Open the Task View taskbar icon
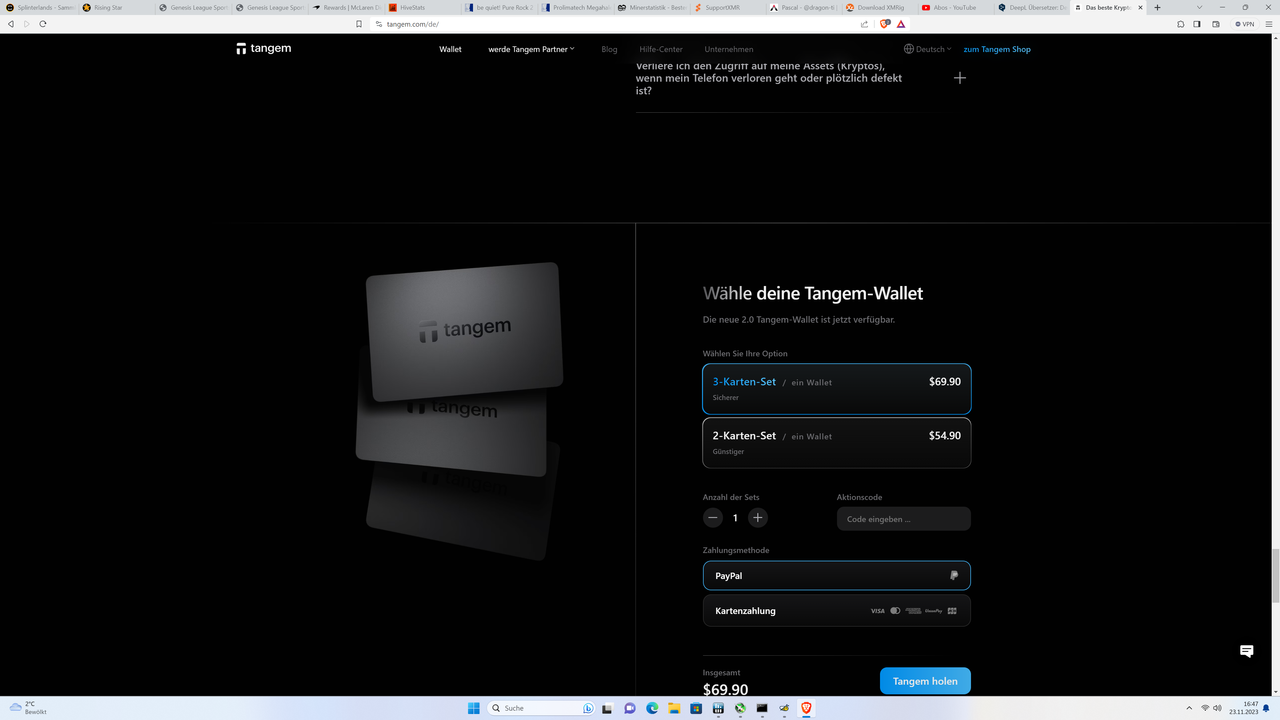Viewport: 1280px width, 720px height. [x=608, y=708]
